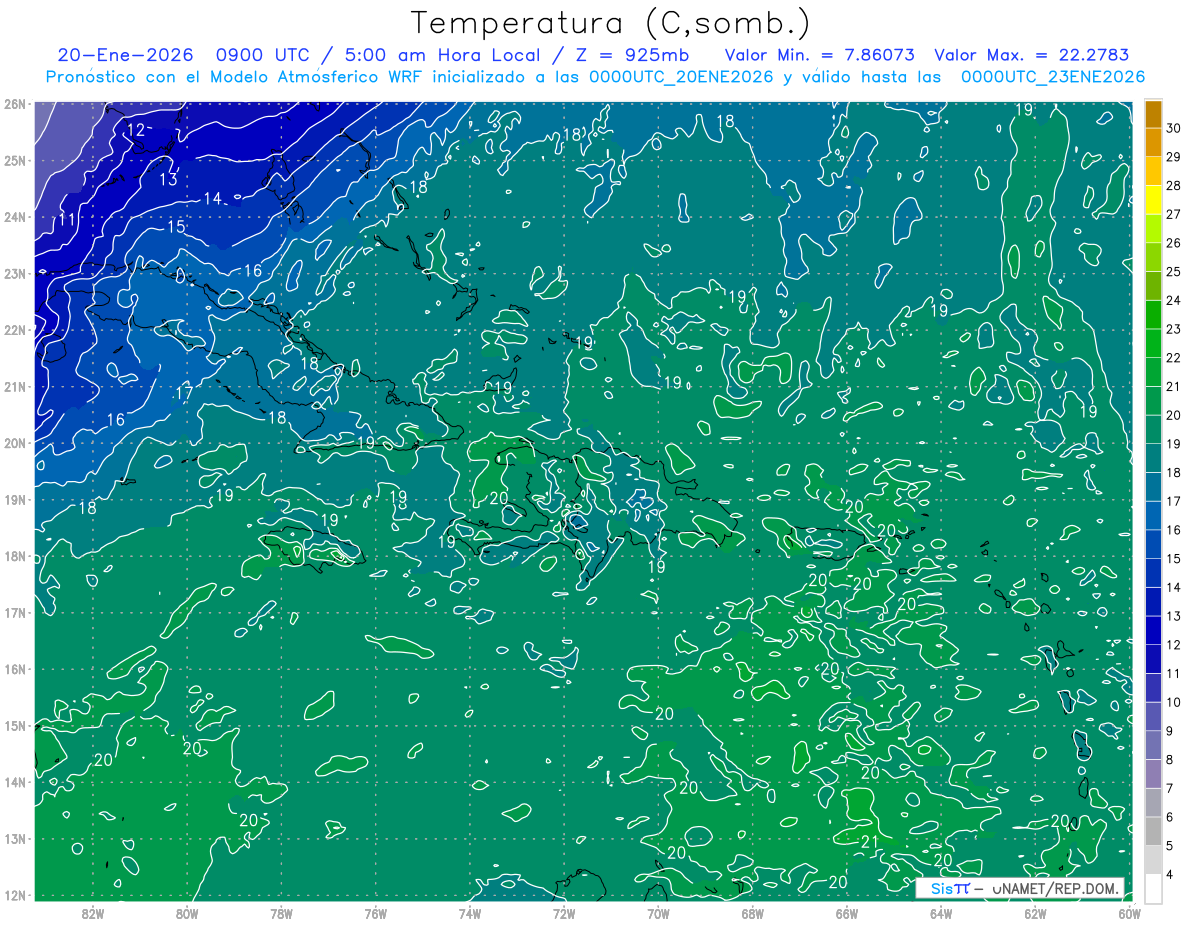Click the '20N' latitude axis label

tap(15, 443)
